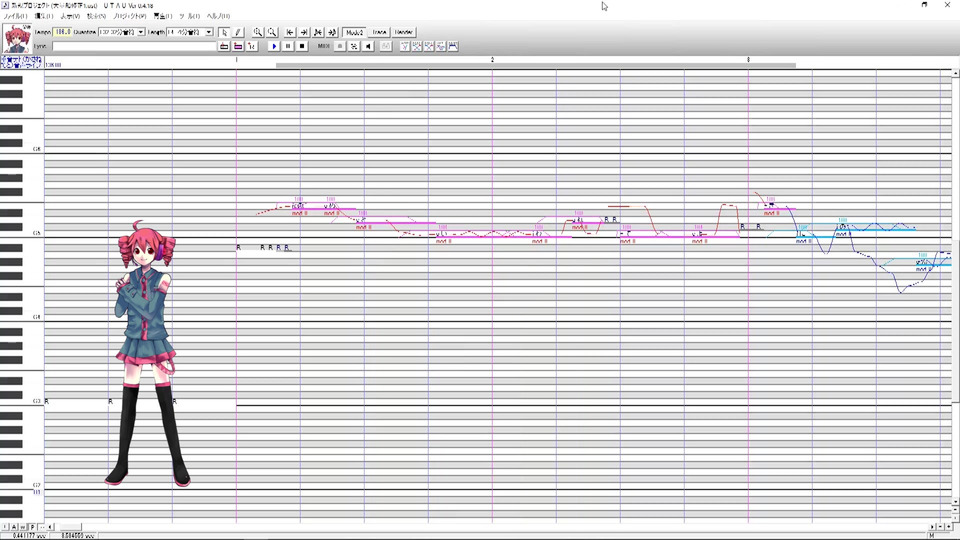
Task: Open the Quantize dropdown
Action: [141, 32]
